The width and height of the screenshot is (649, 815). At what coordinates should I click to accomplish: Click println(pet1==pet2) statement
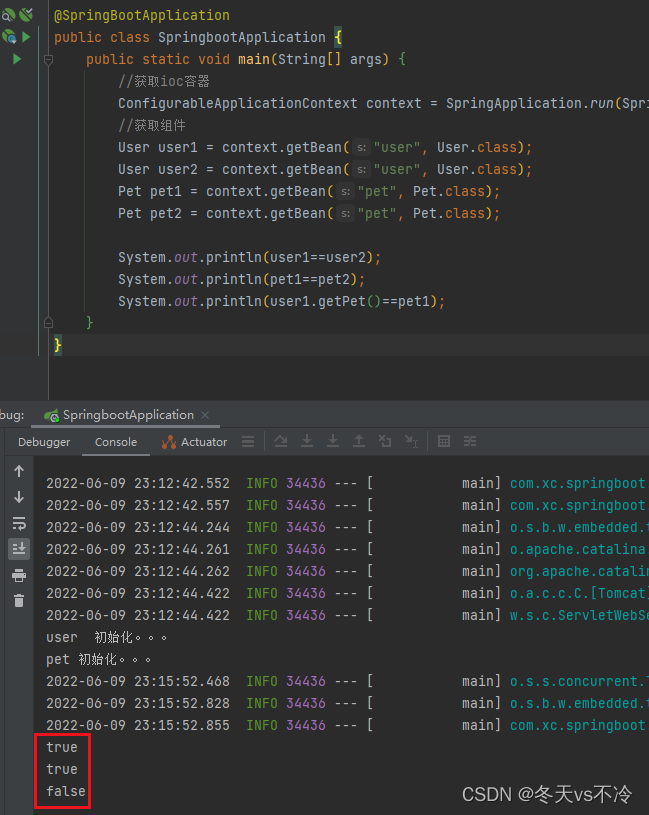coord(242,280)
